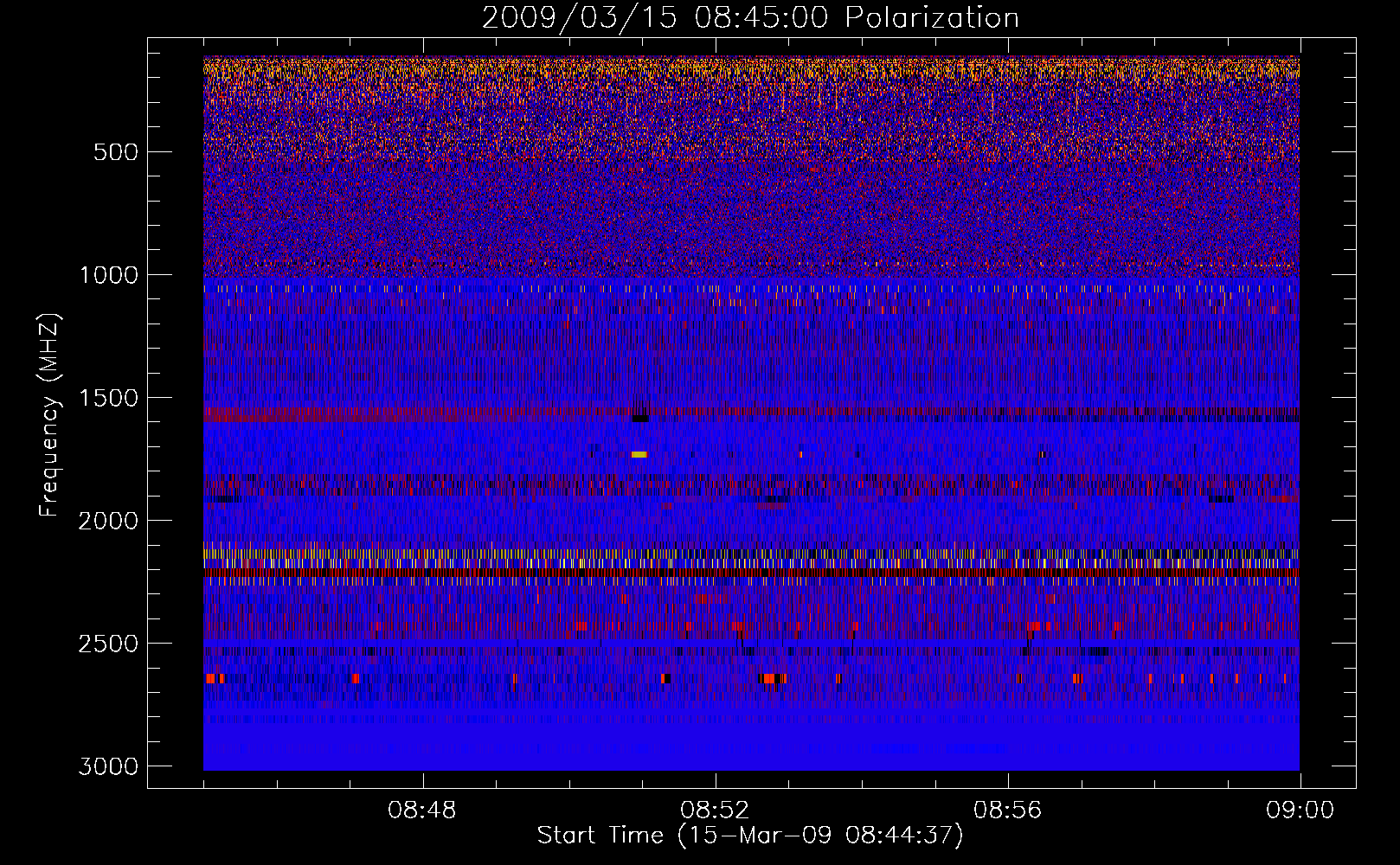Click the 'Frequency (MHZ)' axis label
The image size is (1400, 865).
pyautogui.click(x=50, y=415)
